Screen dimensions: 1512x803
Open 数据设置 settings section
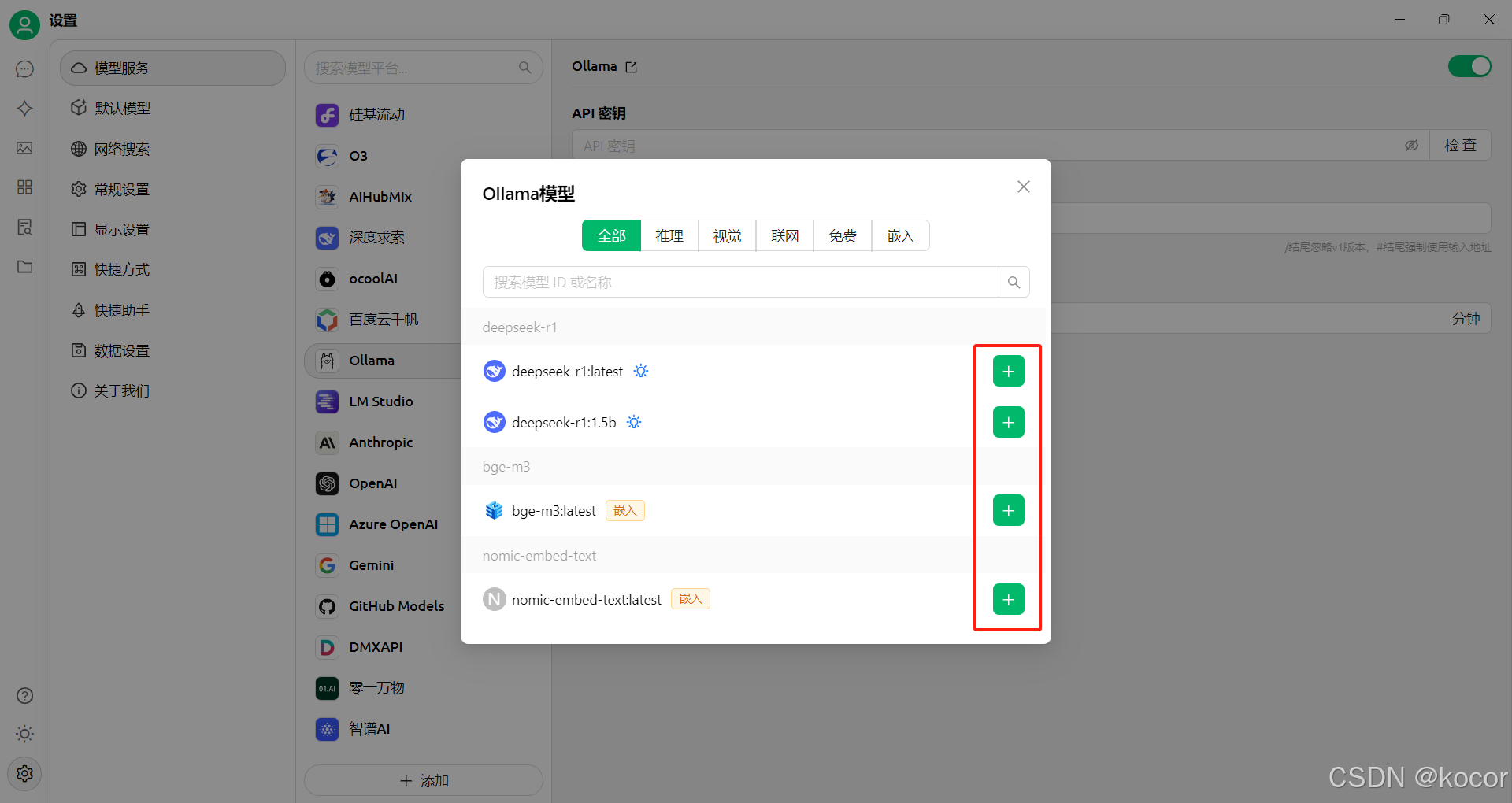point(172,350)
